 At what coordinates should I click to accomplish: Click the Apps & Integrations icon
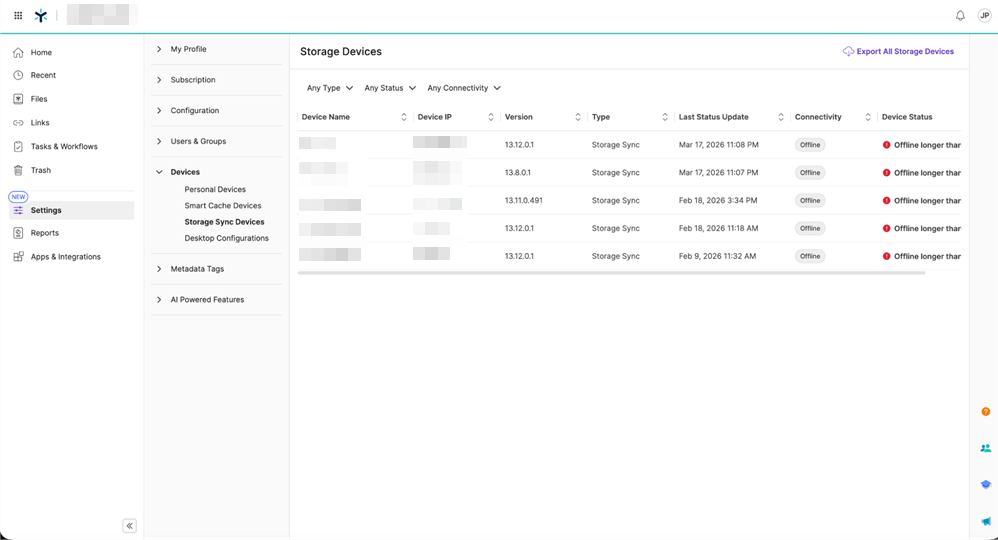(18, 257)
